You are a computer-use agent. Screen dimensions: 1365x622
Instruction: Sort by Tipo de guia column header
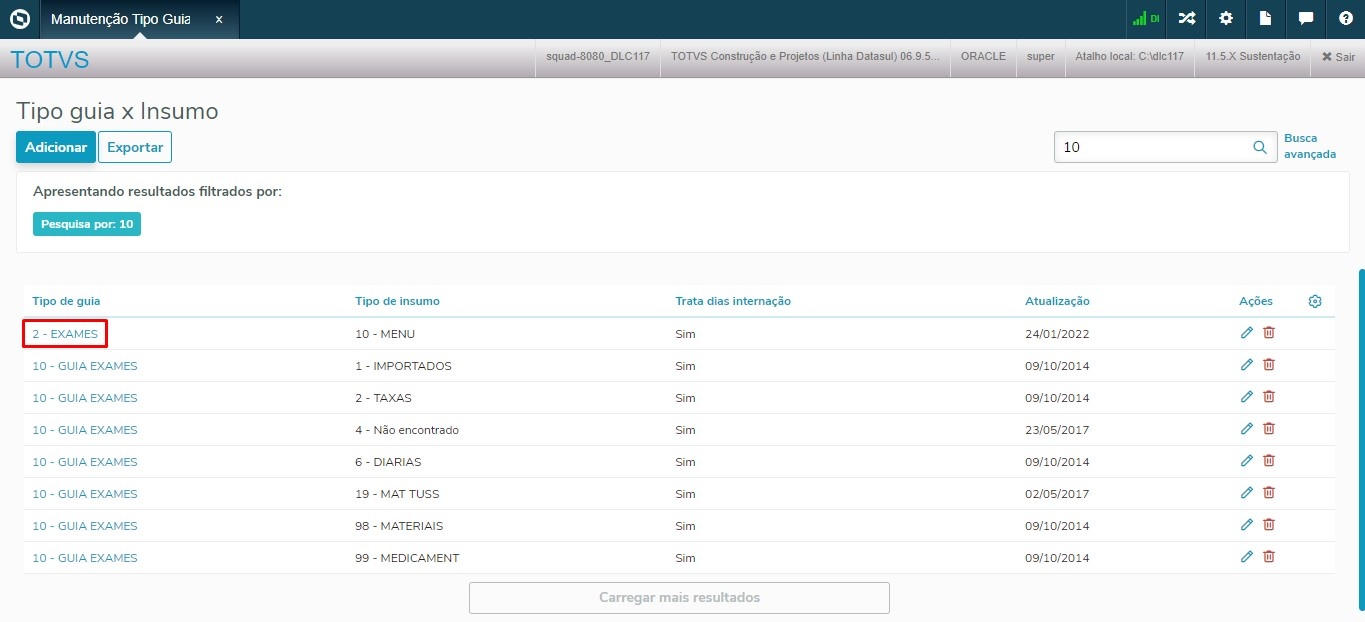tap(66, 301)
